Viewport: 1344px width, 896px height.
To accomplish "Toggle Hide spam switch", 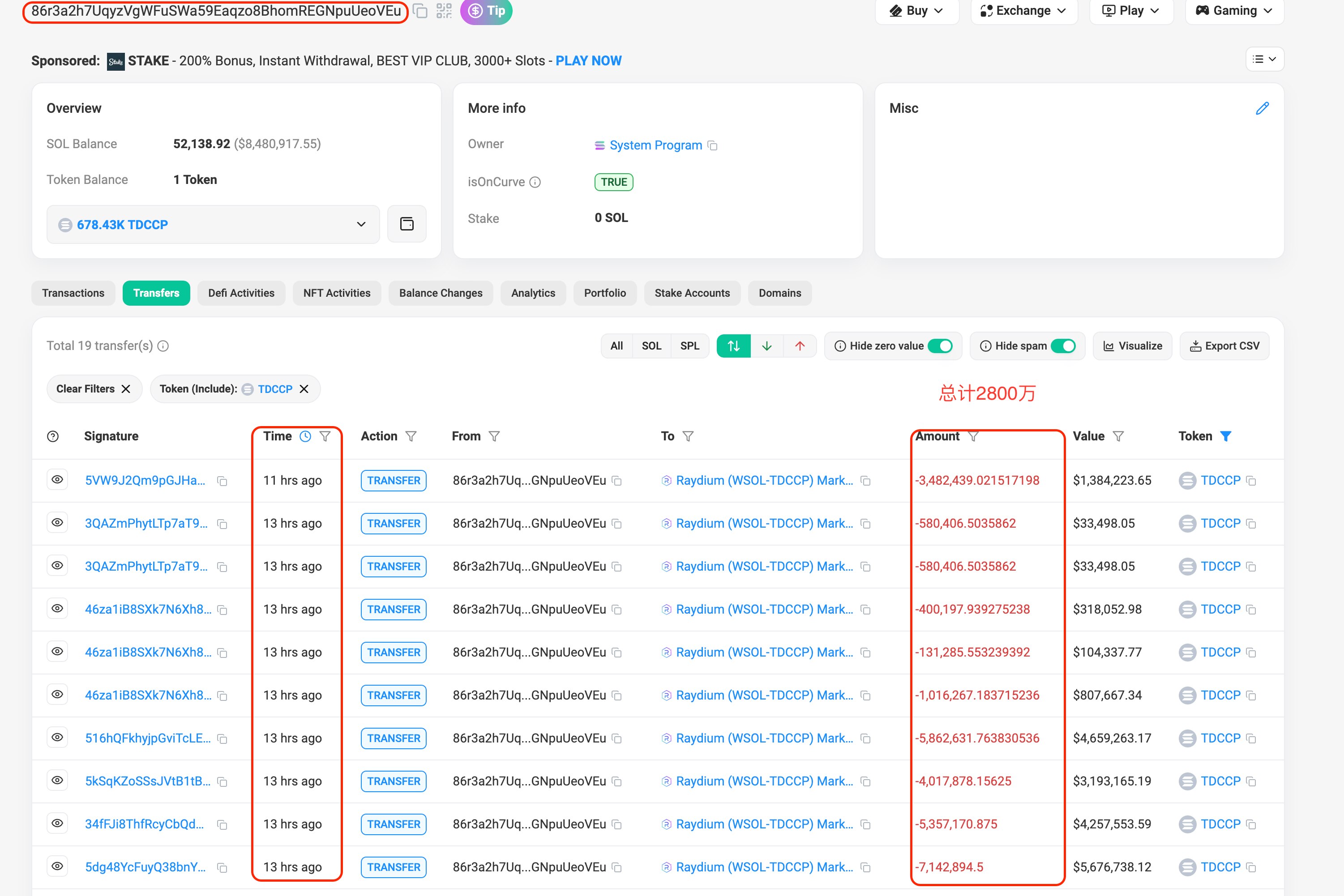I will click(1063, 346).
